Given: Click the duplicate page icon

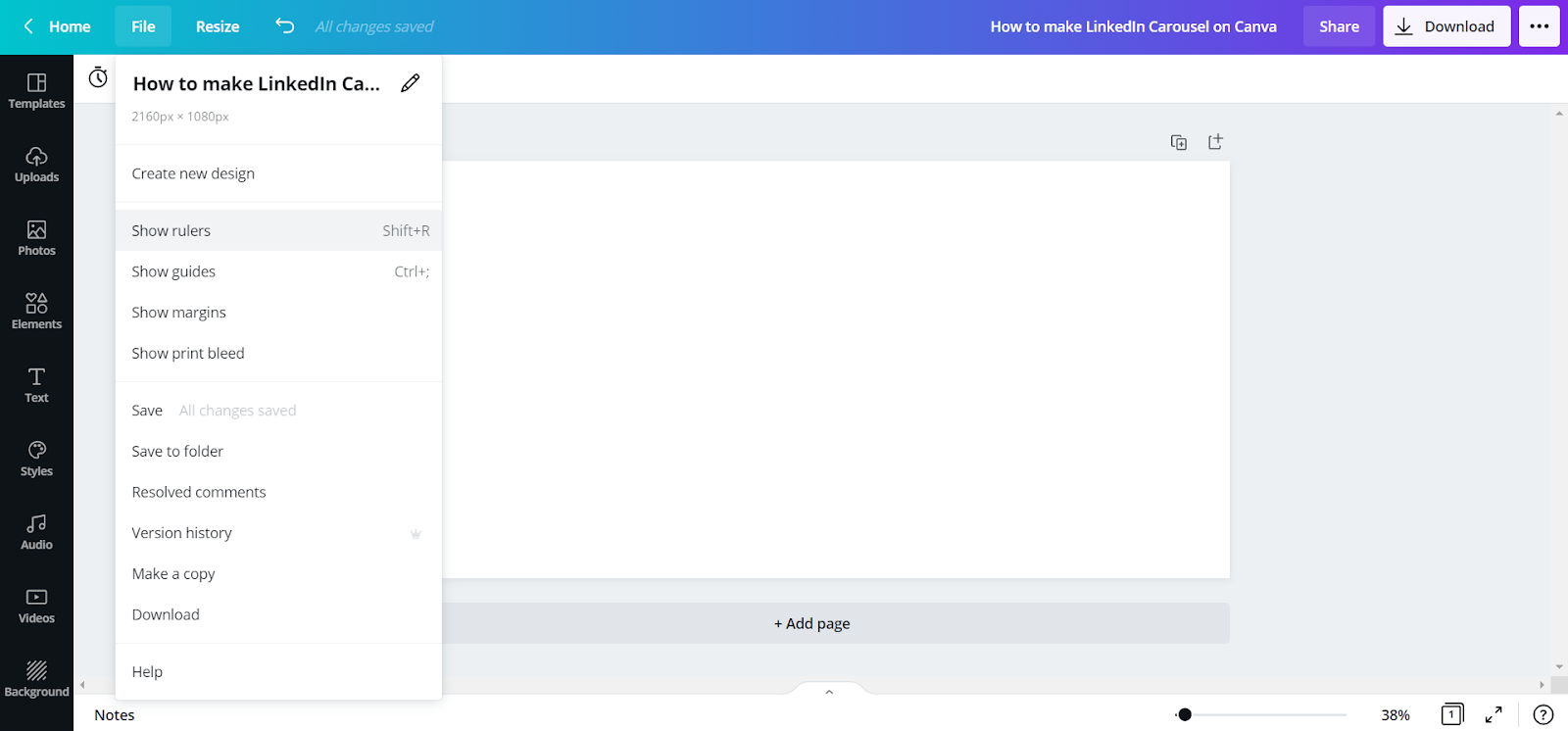Looking at the screenshot, I should (x=1179, y=143).
